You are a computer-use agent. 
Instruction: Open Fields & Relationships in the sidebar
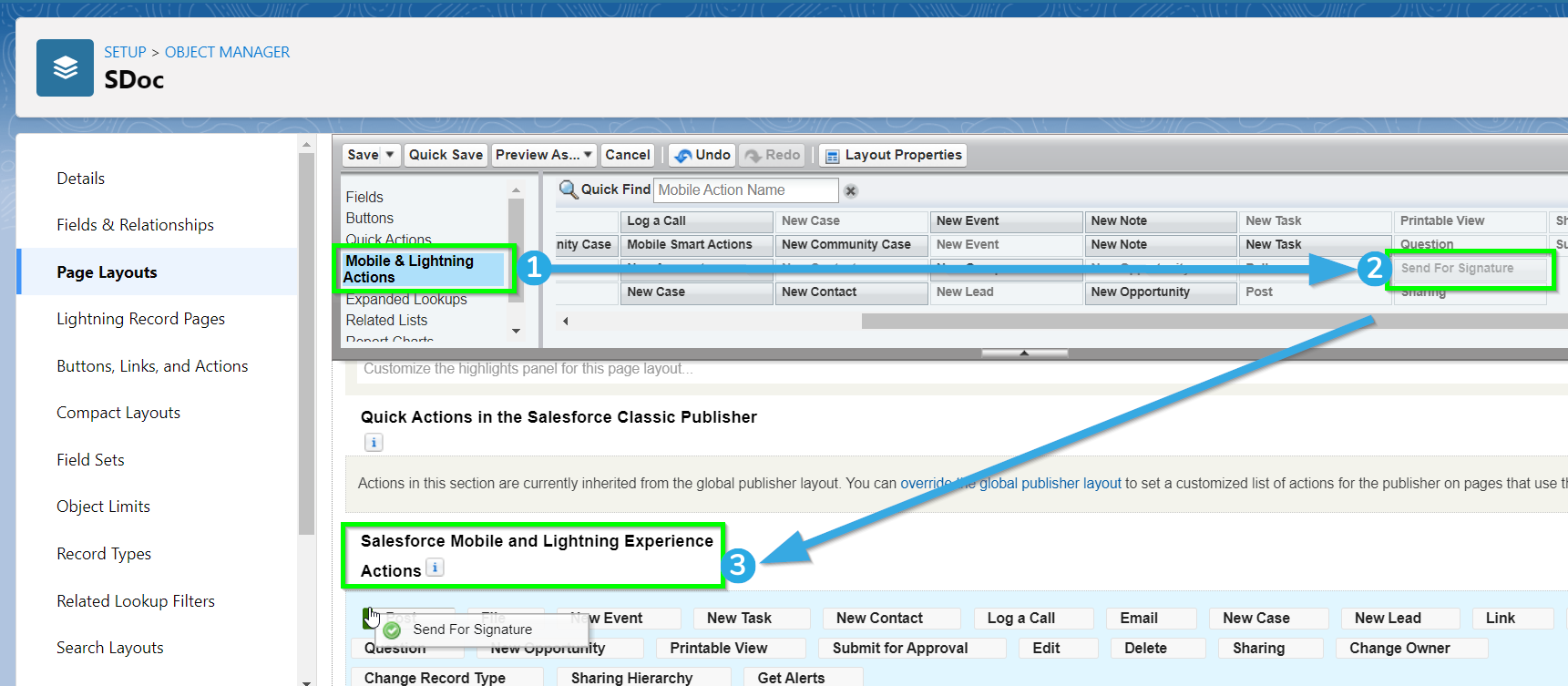click(135, 225)
